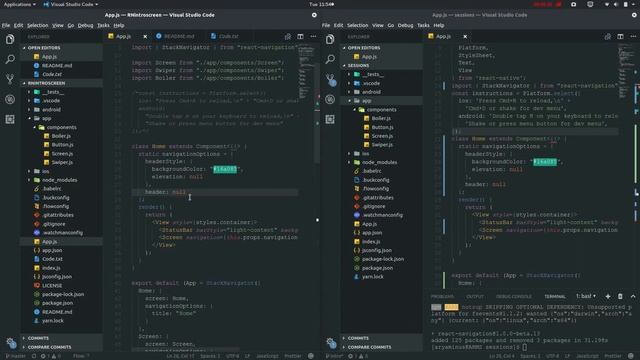Screen dimensions: 640x360
Task: Split editor in right window
Action: click(x=620, y=36)
